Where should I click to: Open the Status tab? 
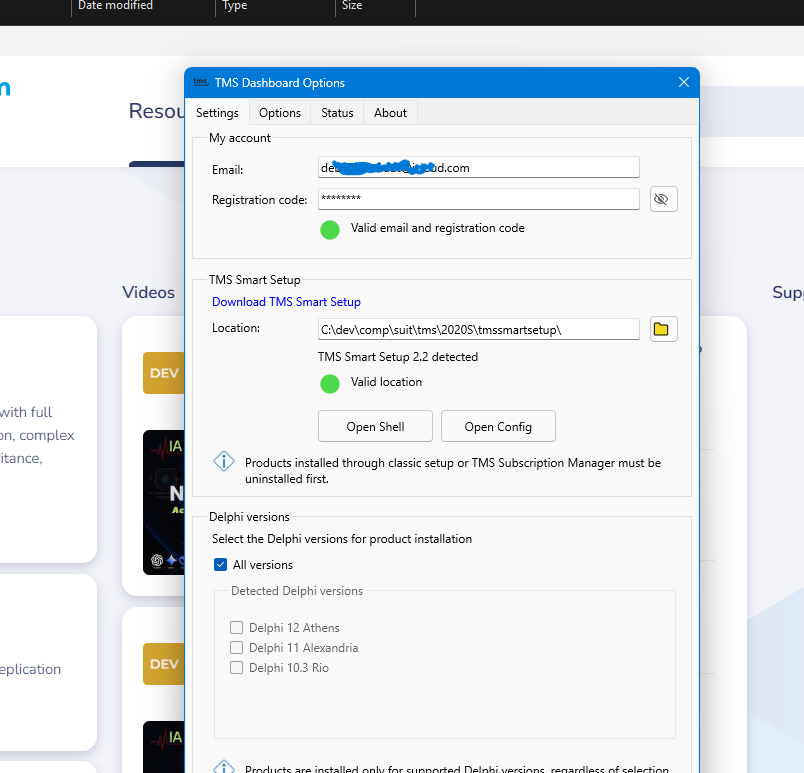337,113
